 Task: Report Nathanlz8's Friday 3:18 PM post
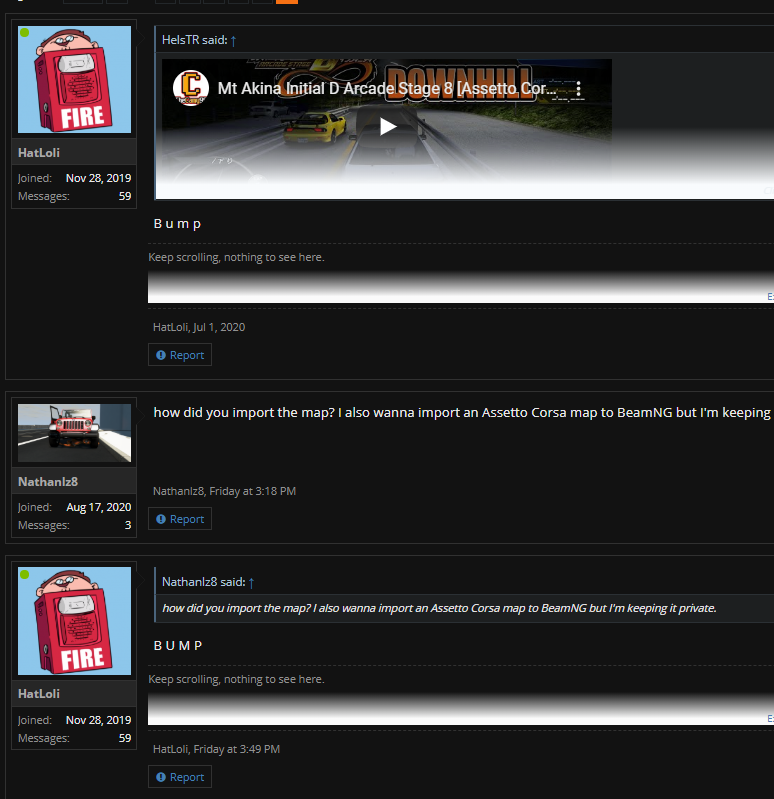180,519
